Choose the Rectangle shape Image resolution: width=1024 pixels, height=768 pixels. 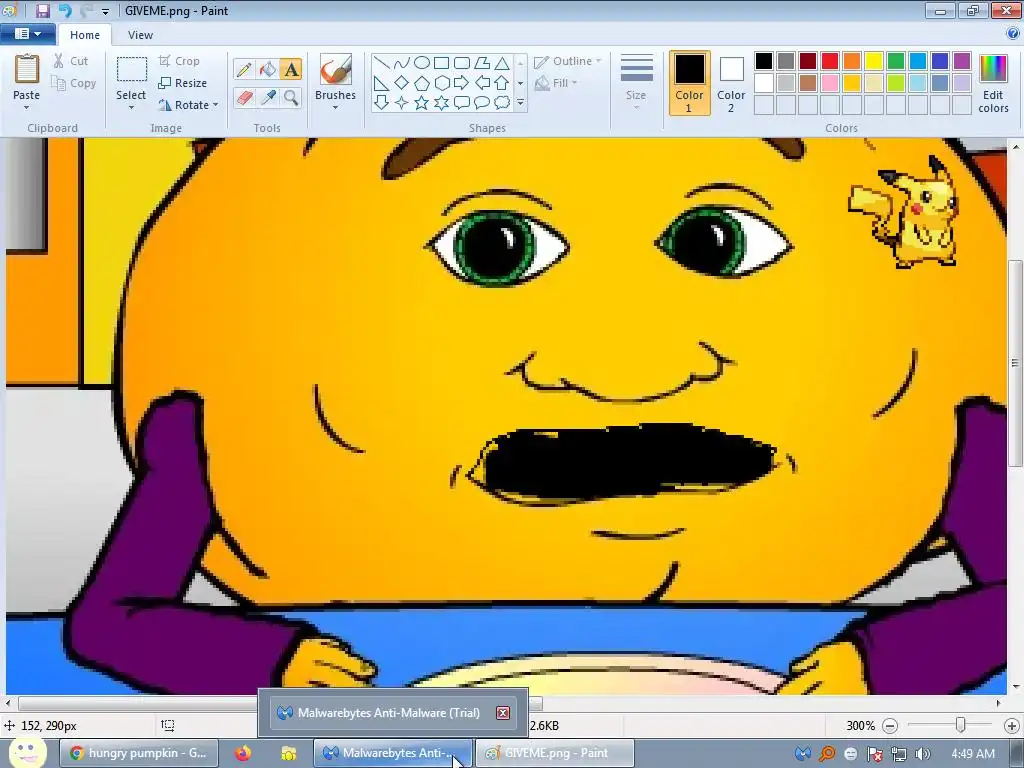[441, 63]
